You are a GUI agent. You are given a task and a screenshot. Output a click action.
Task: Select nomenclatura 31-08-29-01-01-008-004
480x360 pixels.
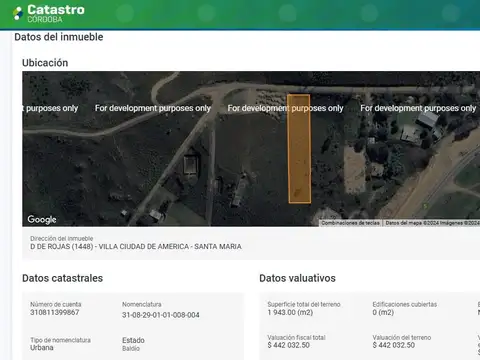click(161, 315)
